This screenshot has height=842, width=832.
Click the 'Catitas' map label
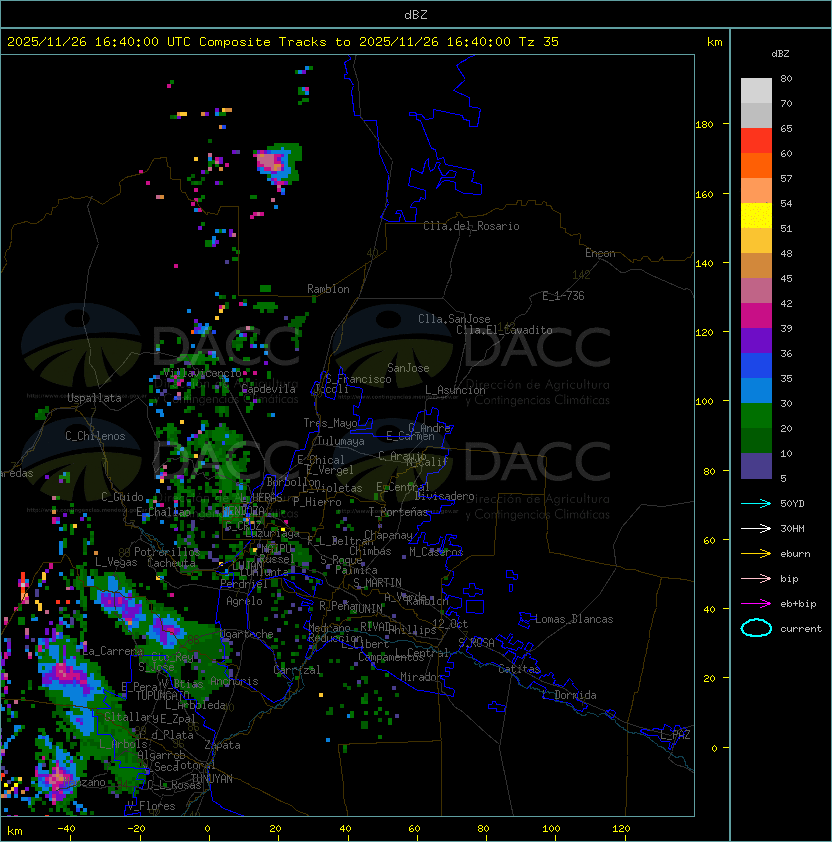519,669
